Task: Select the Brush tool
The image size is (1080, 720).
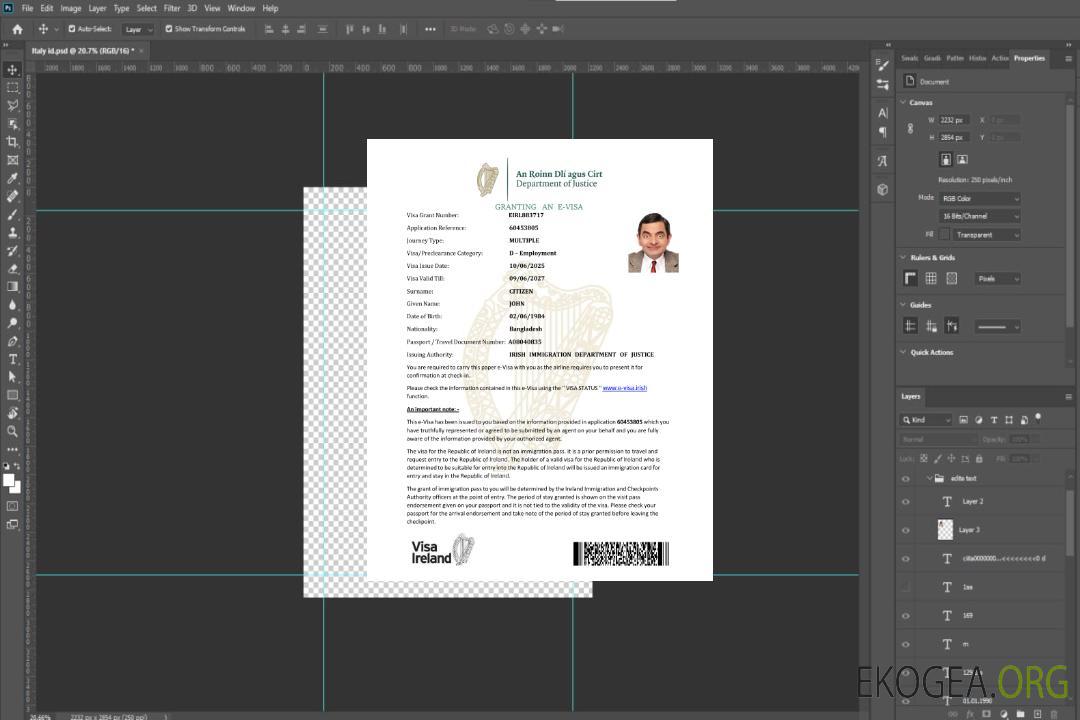Action: pos(12,215)
